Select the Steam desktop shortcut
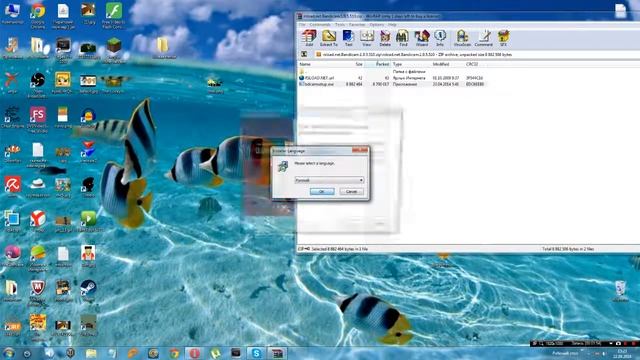This screenshot has height=360, width=640. click(88, 291)
